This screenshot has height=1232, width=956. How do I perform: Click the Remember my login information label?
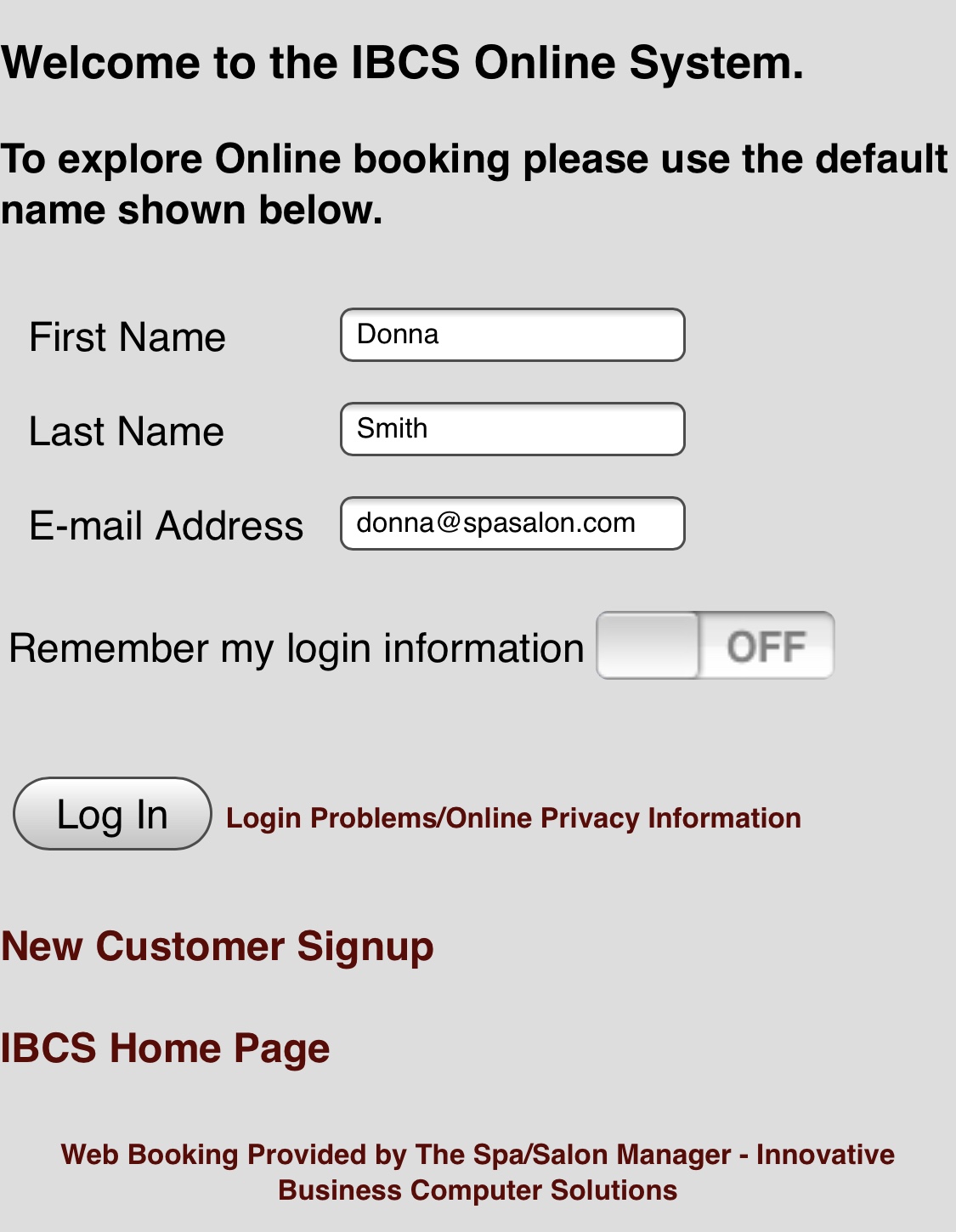[x=297, y=648]
